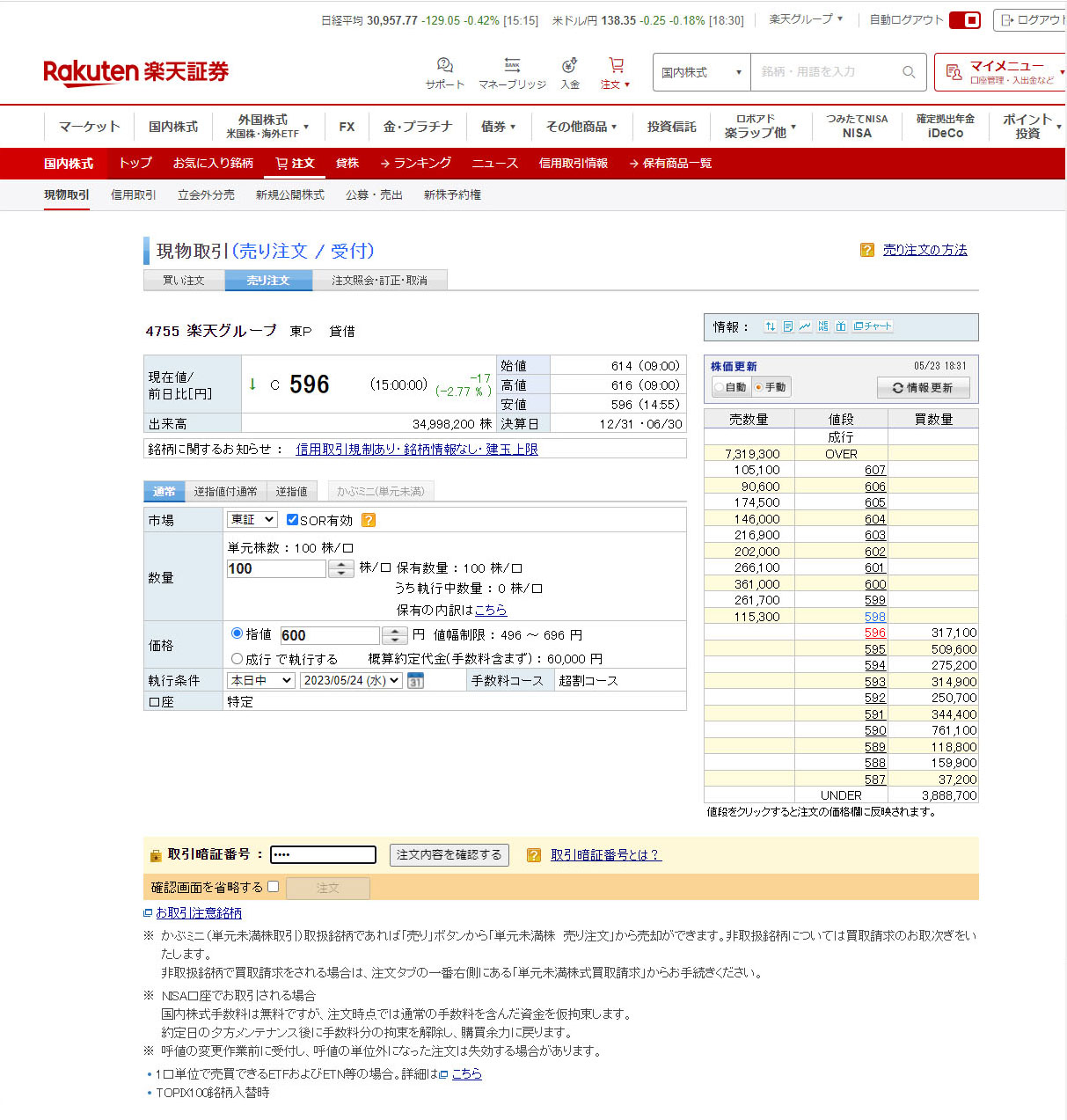Click the magnifier search icon in header

coord(909,72)
